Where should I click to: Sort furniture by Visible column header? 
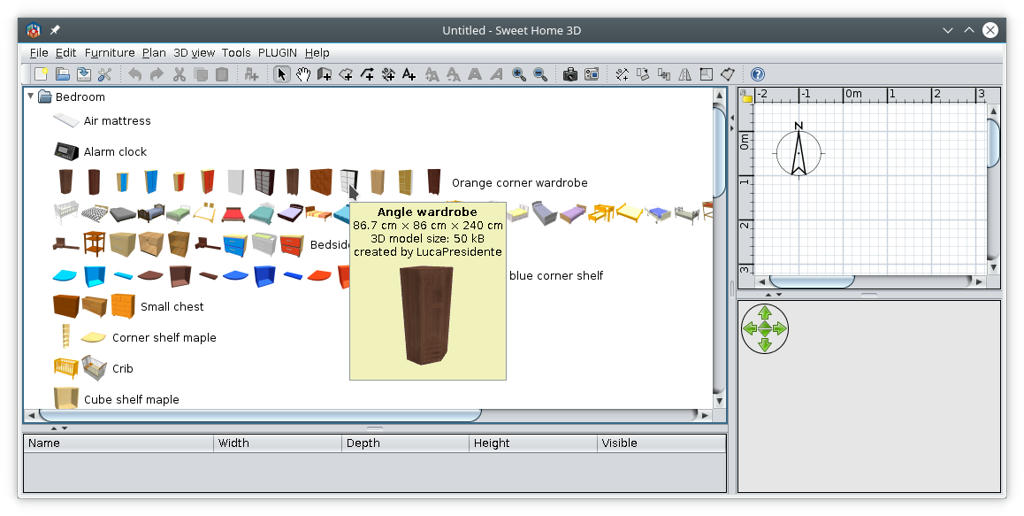(x=662, y=443)
